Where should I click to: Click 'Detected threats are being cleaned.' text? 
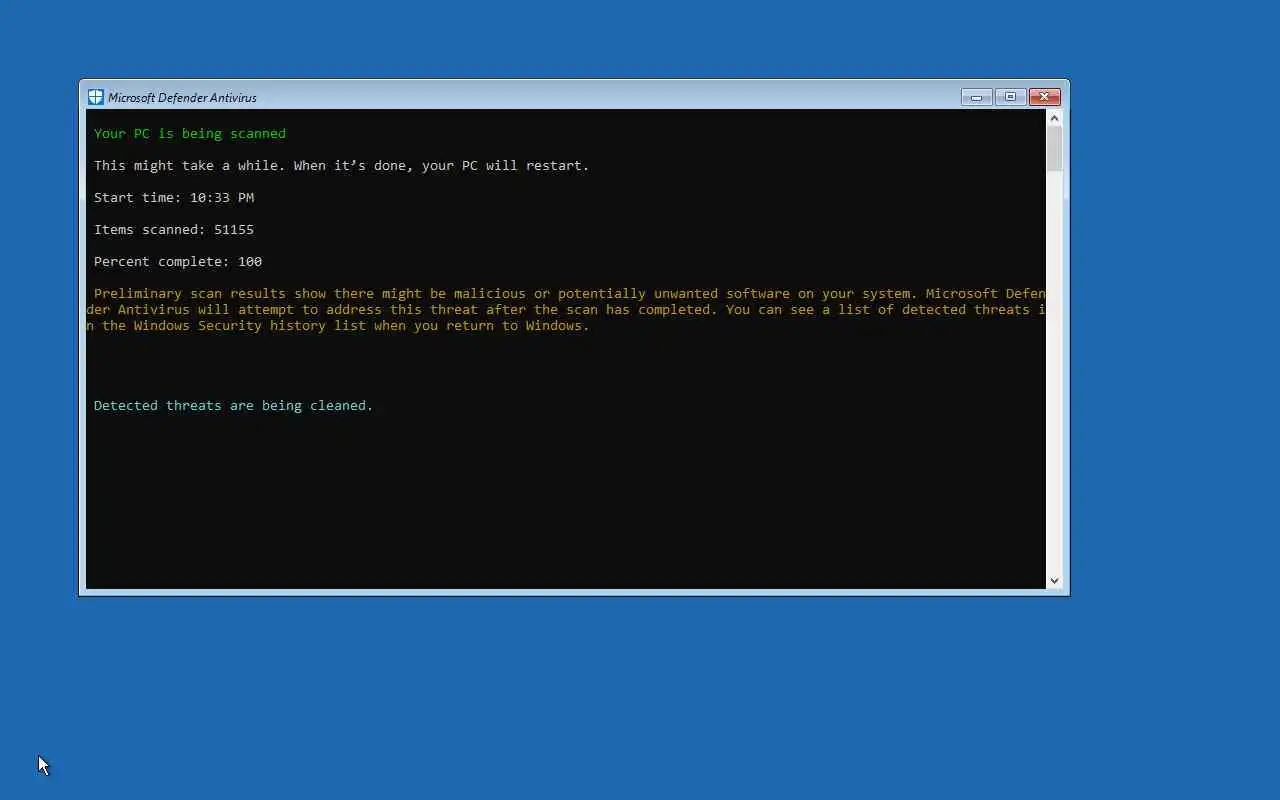[233, 405]
